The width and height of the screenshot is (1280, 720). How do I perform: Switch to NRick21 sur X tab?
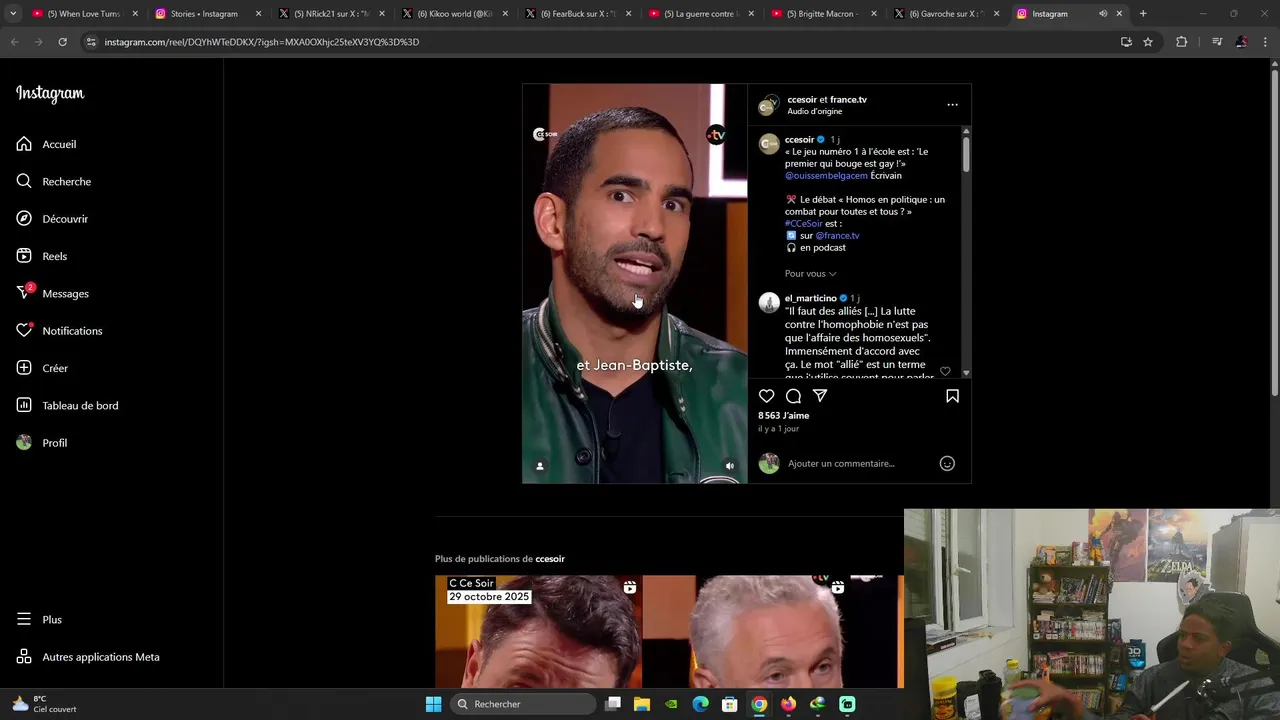pos(330,14)
